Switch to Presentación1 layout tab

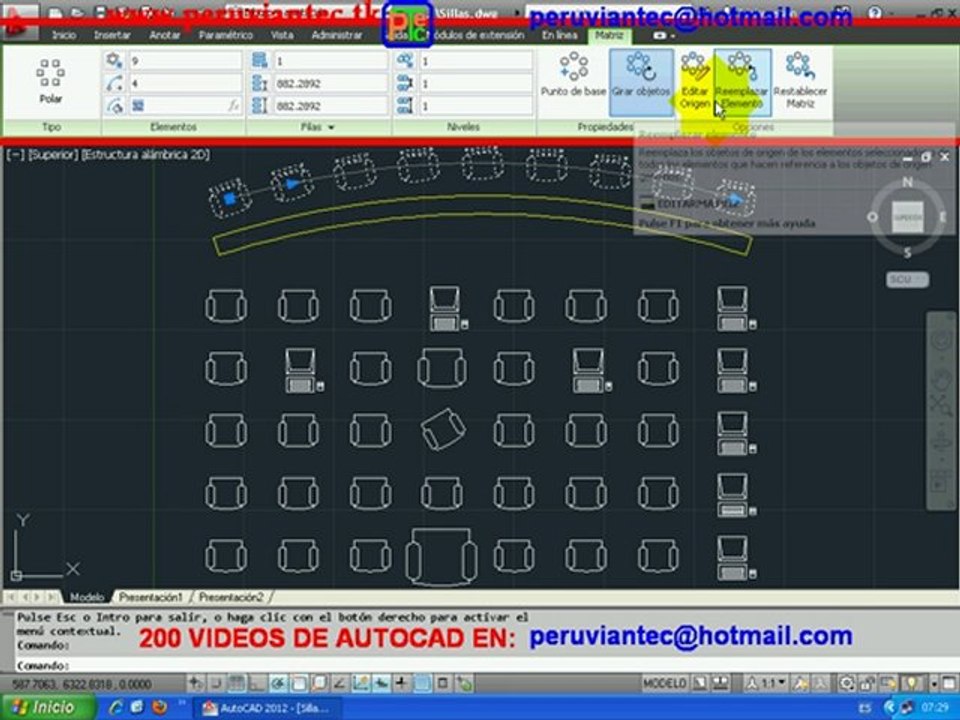coord(151,597)
